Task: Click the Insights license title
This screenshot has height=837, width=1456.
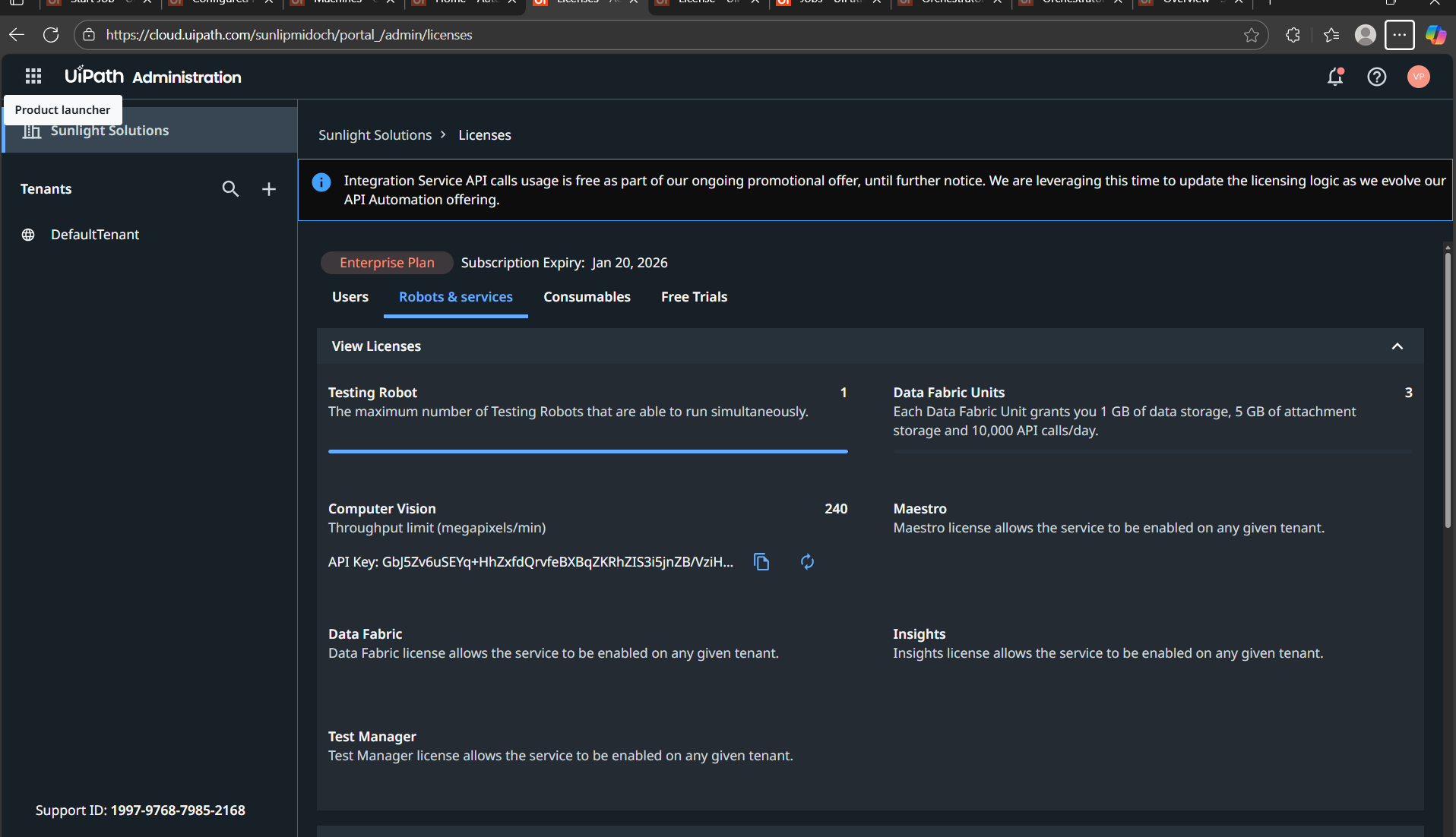Action: pos(919,634)
